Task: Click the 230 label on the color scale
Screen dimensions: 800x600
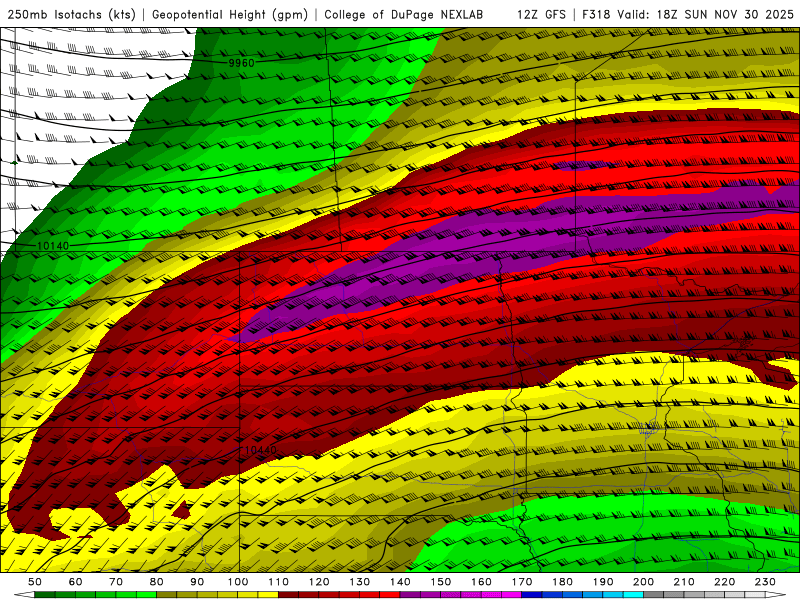Action: [x=765, y=582]
